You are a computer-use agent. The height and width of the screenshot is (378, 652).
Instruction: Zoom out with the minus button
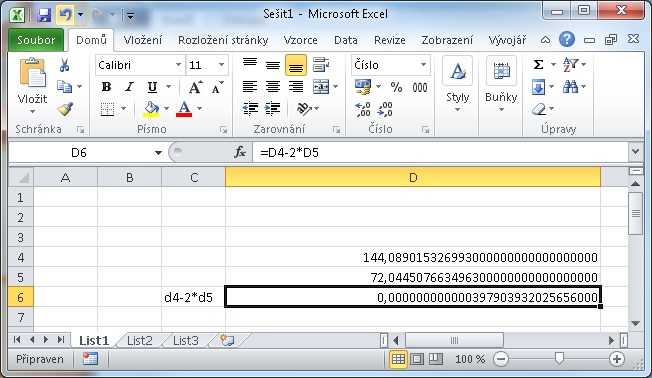tap(501, 359)
